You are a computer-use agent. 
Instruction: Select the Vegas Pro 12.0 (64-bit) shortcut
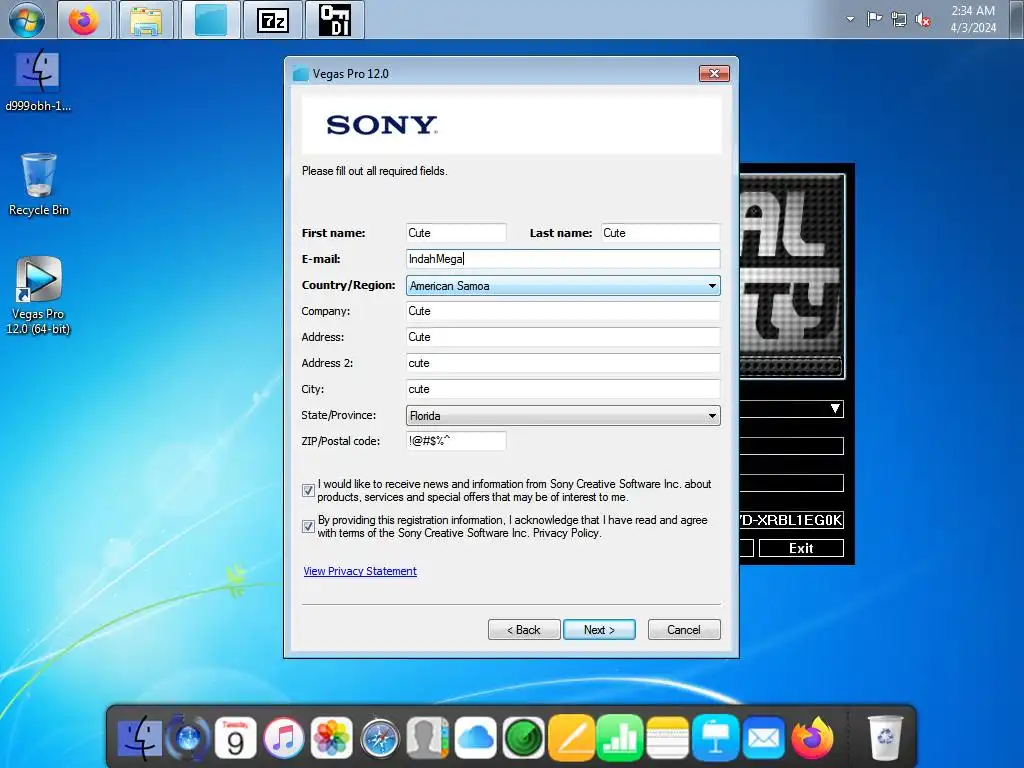point(38,295)
